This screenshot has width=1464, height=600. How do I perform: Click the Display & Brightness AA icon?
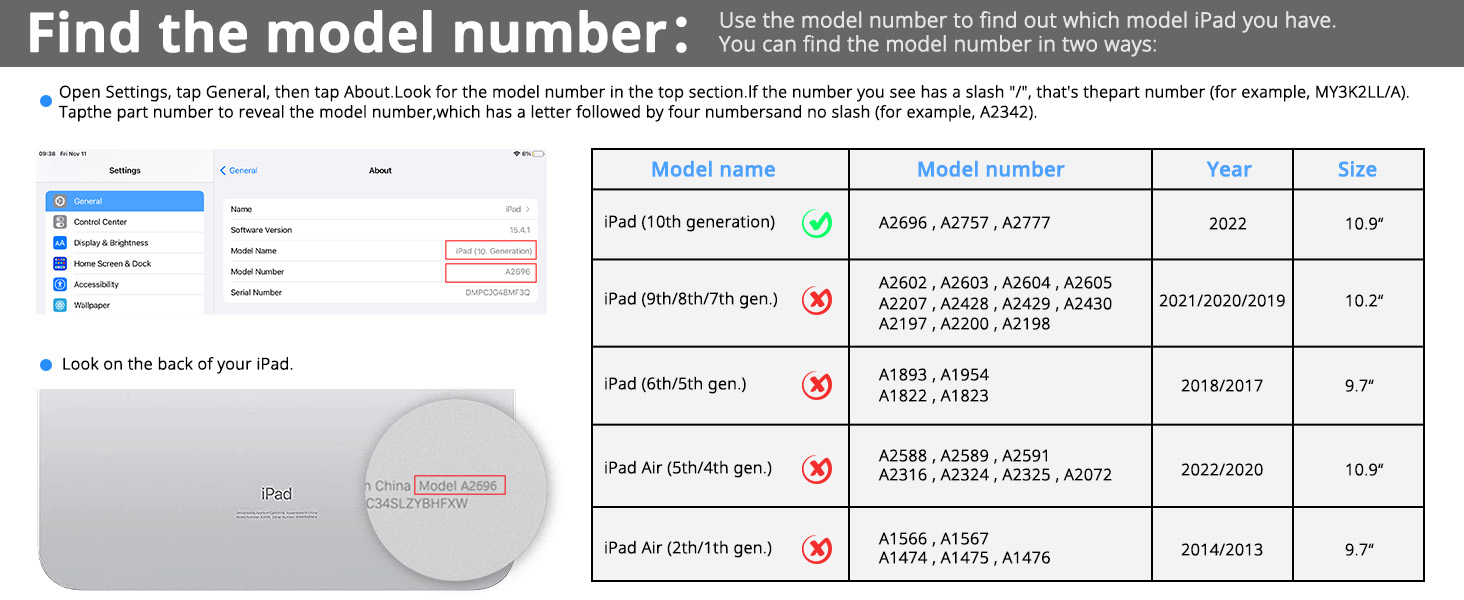pos(61,243)
